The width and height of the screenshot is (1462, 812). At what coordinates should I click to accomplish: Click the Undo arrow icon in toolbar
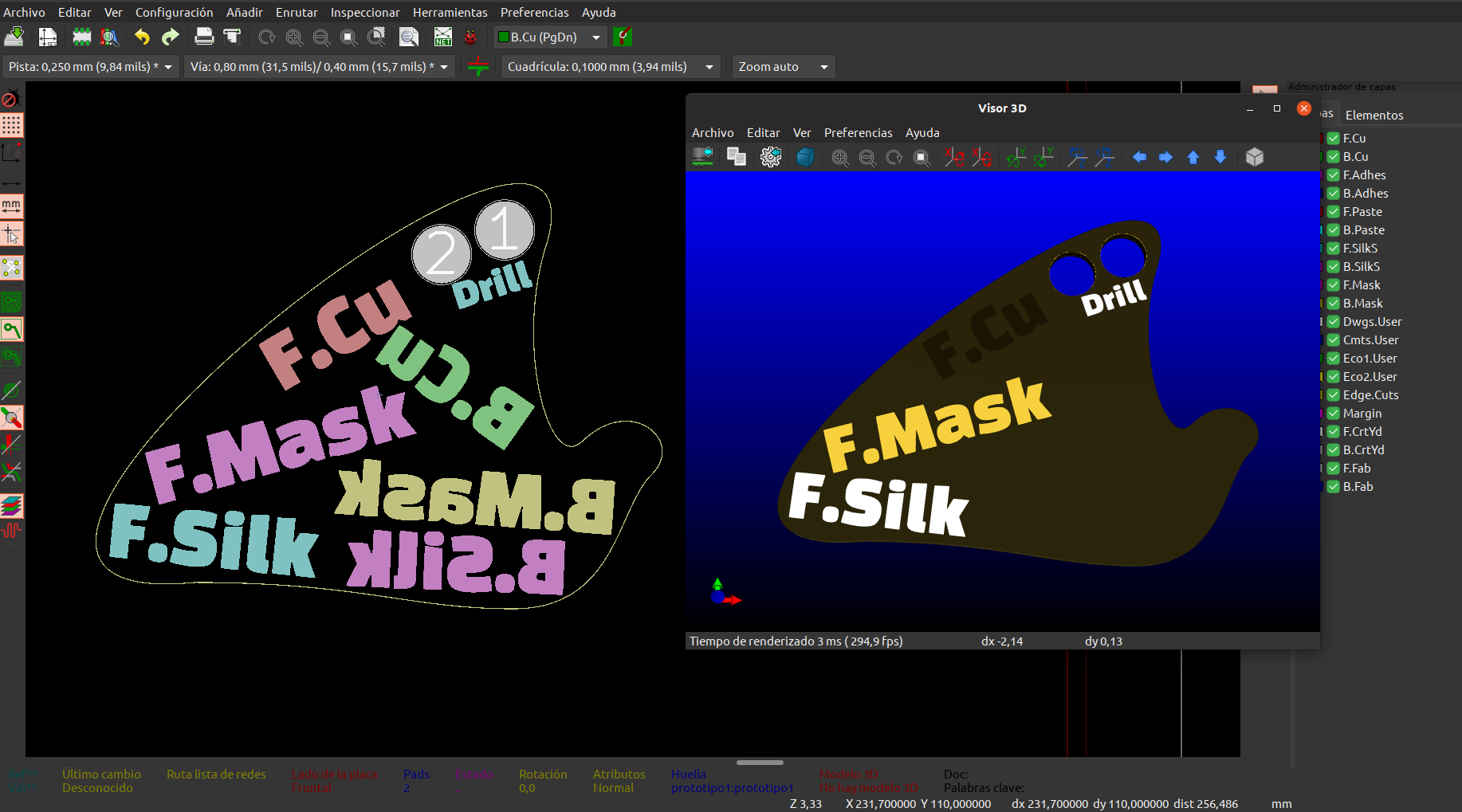142,37
